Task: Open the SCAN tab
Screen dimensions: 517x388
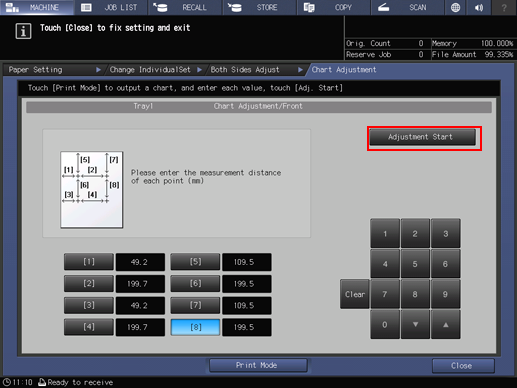Action: tap(407, 7)
